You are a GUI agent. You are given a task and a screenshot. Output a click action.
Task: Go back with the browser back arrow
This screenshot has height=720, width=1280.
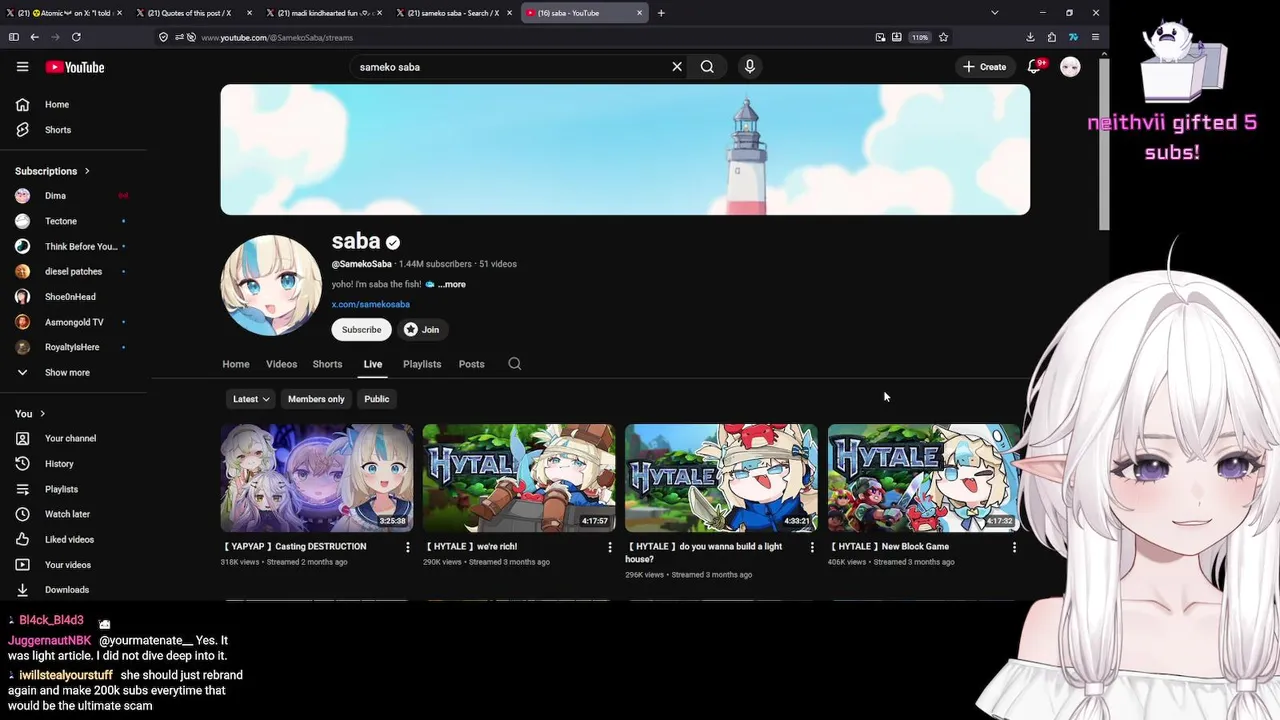34,37
